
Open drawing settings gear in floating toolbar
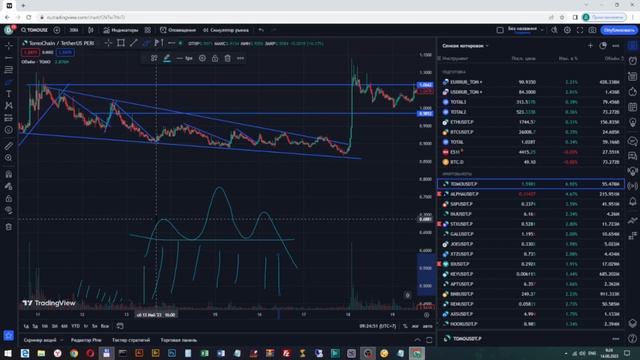click(x=202, y=58)
